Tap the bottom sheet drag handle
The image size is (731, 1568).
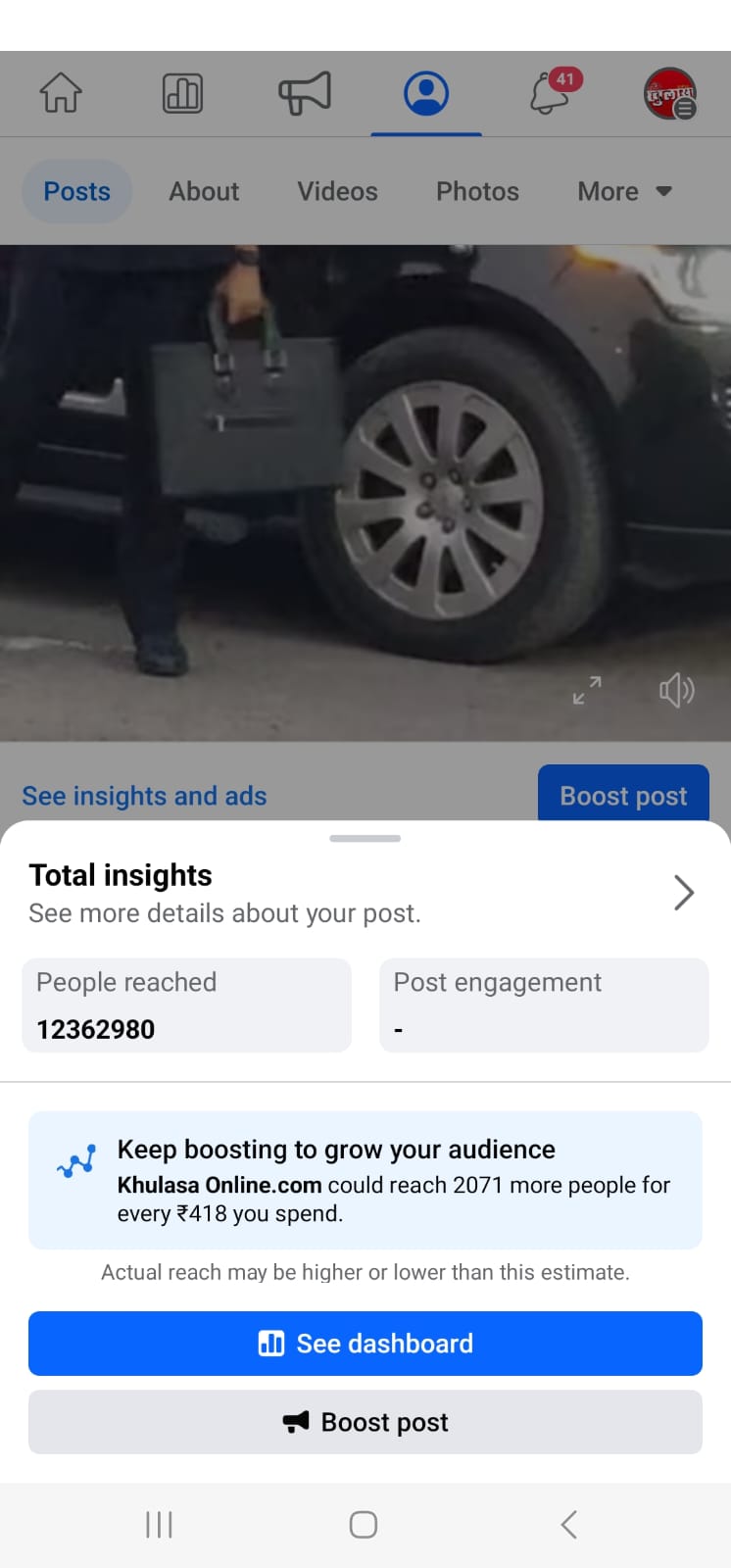tap(365, 839)
